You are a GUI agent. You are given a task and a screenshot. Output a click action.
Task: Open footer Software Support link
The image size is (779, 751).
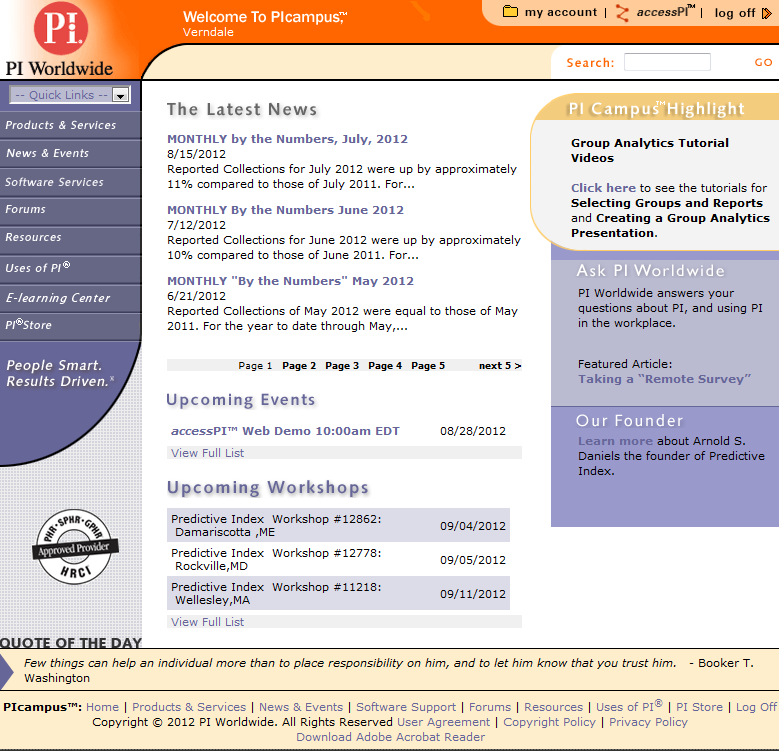coord(406,707)
